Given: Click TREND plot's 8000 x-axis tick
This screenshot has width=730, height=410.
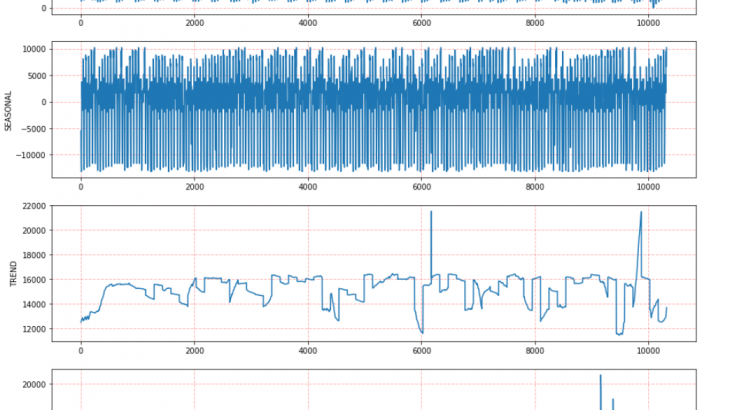Looking at the screenshot, I should pyautogui.click(x=535, y=351).
